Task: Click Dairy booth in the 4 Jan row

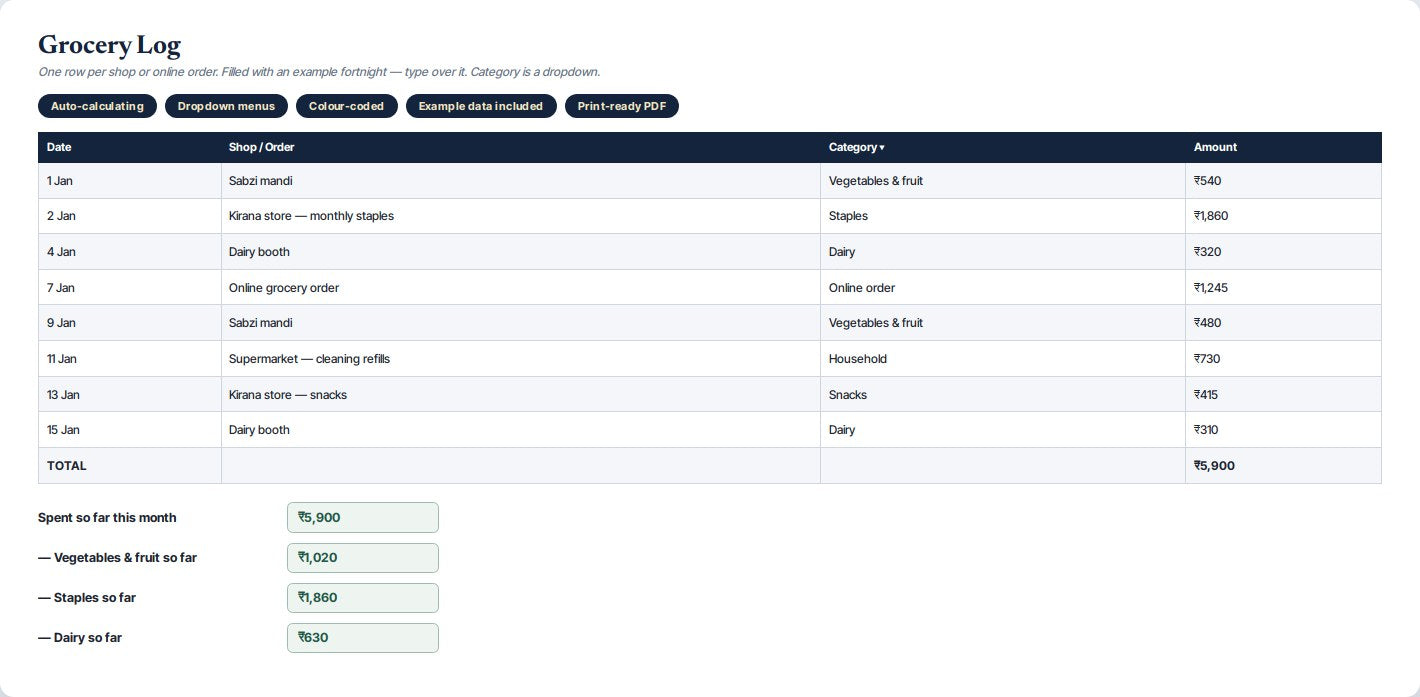Action: coord(520,252)
